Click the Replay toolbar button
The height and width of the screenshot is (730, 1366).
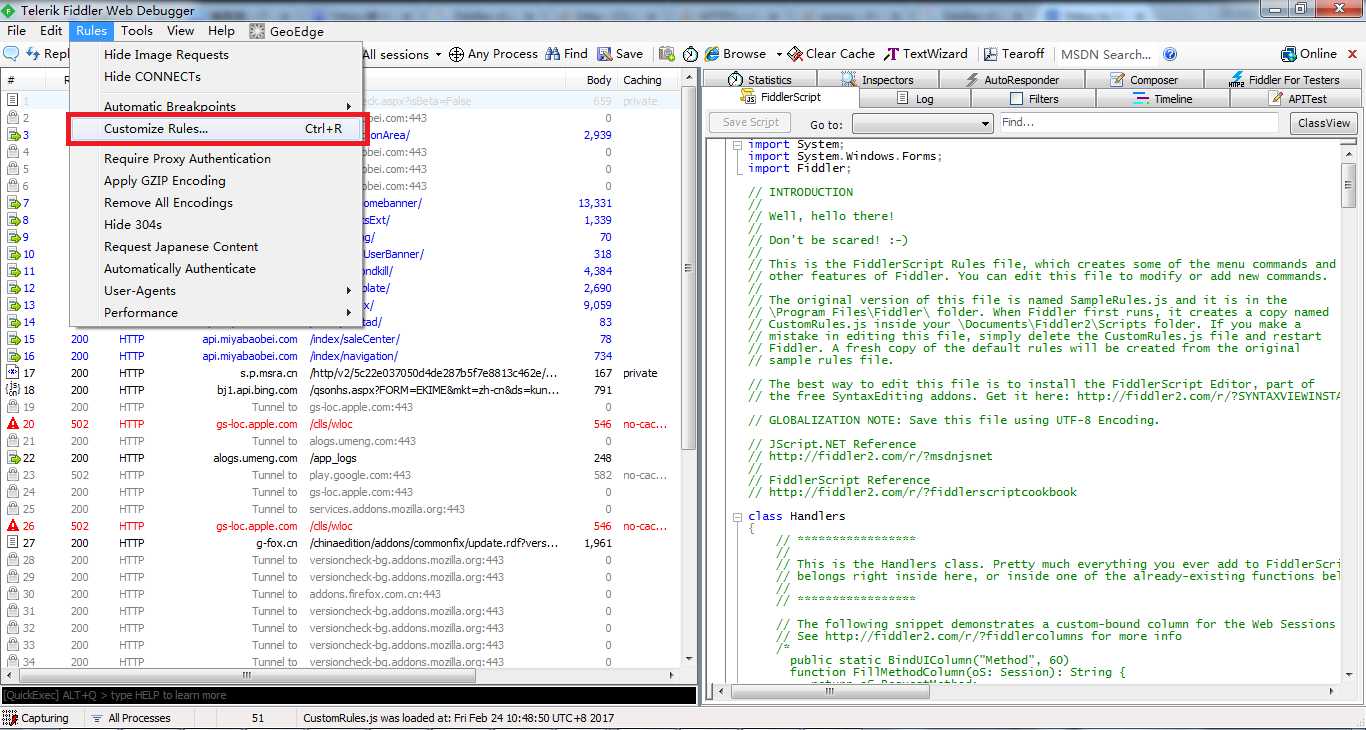pyautogui.click(x=48, y=54)
